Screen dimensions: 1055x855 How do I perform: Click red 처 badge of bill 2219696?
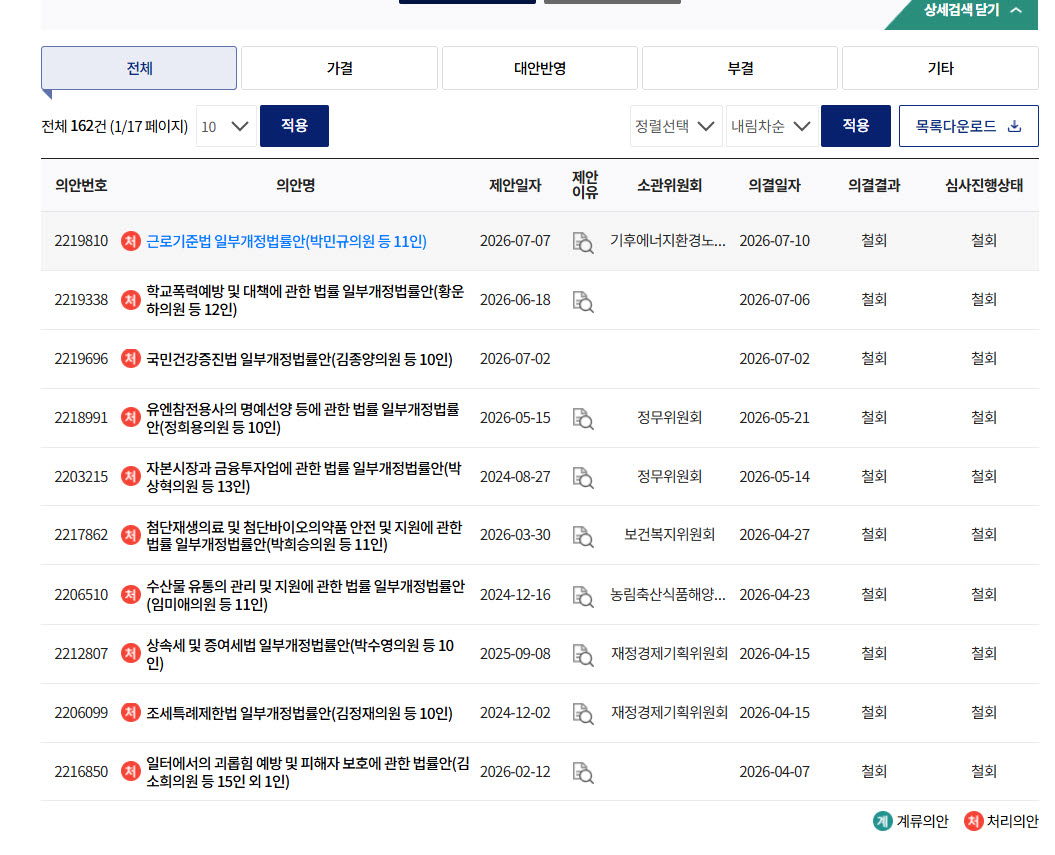131,359
